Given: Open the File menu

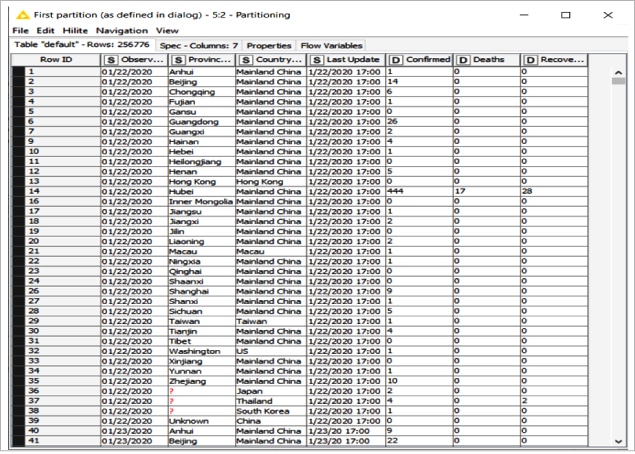Looking at the screenshot, I should [20, 31].
